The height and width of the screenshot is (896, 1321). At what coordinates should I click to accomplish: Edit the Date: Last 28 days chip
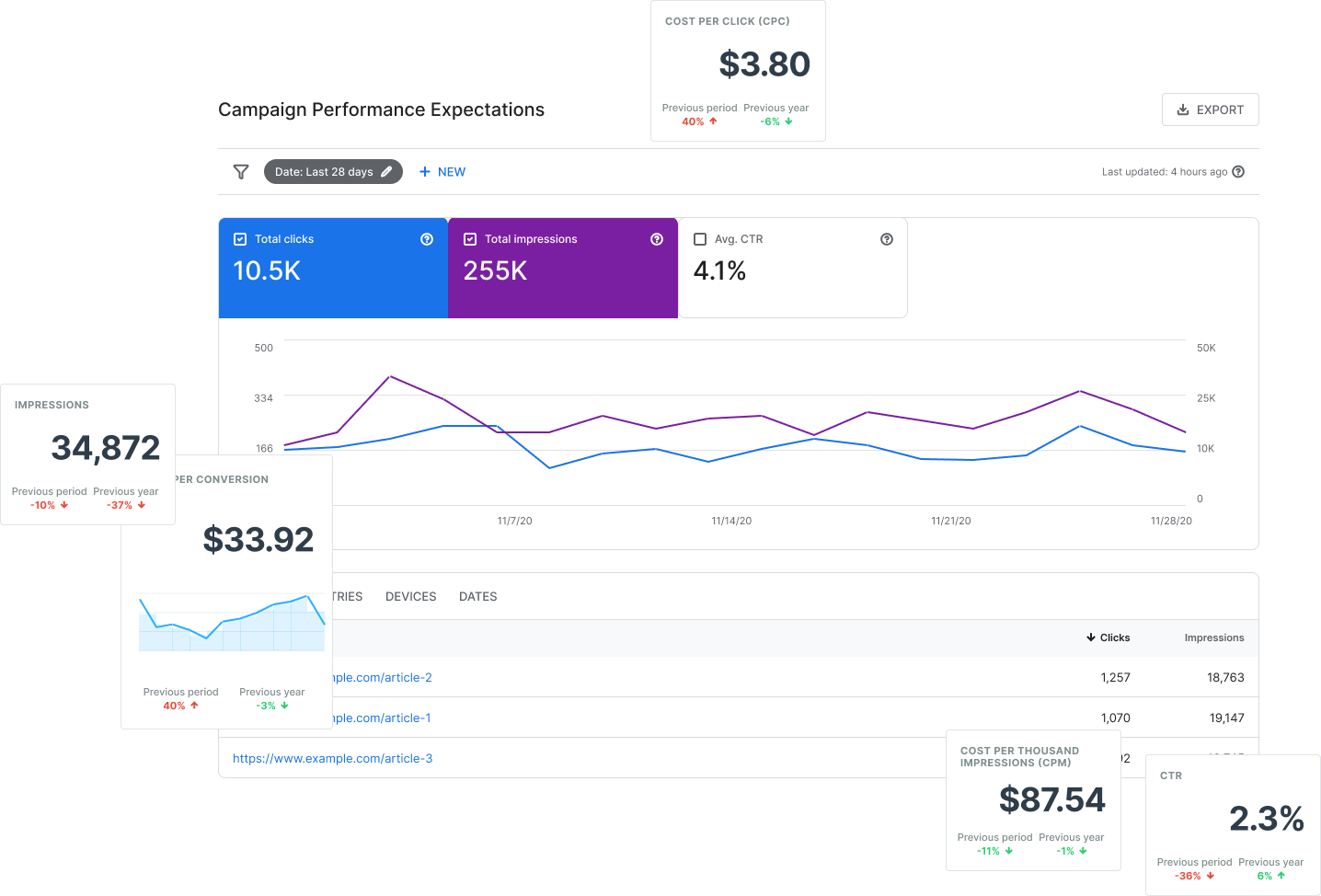(333, 172)
